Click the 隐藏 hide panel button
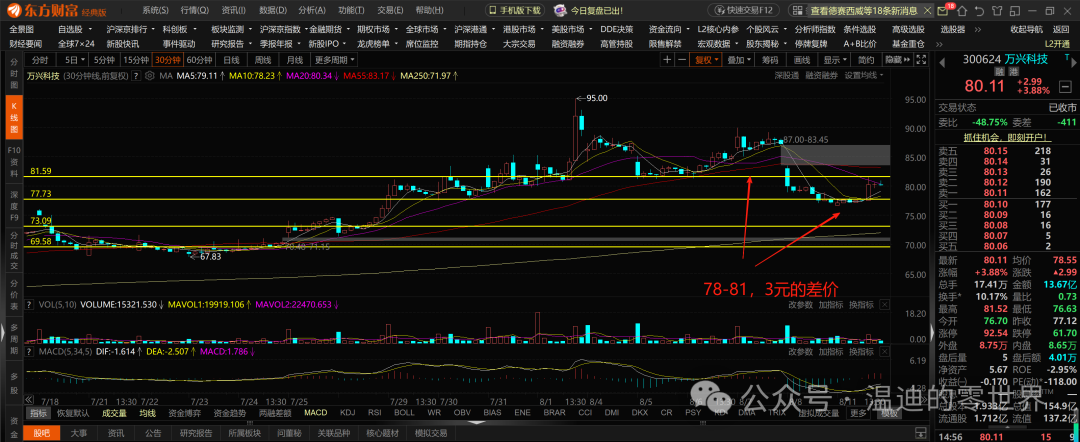 click(x=897, y=60)
